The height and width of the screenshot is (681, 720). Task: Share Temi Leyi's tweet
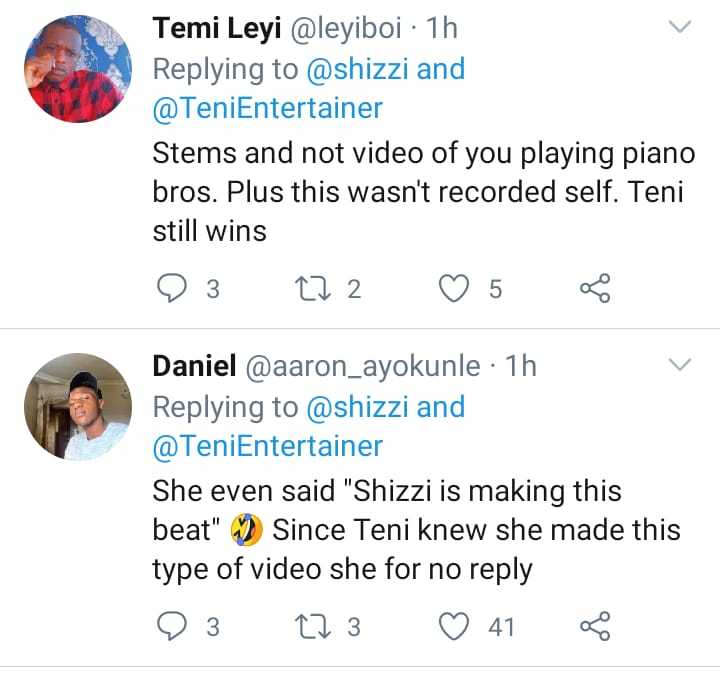click(595, 289)
